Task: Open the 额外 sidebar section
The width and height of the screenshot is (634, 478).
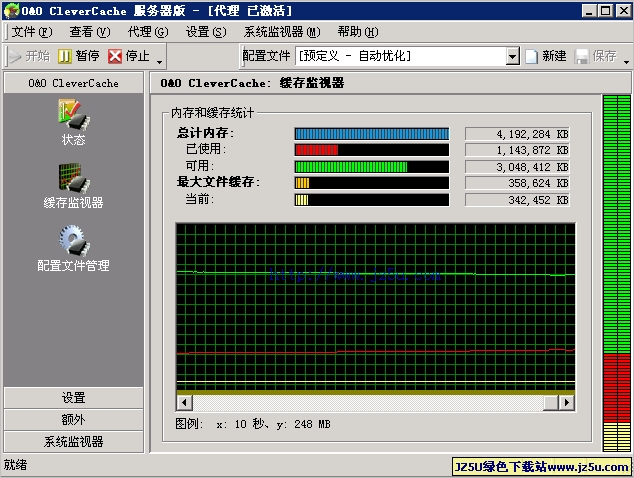Action: coord(74,419)
